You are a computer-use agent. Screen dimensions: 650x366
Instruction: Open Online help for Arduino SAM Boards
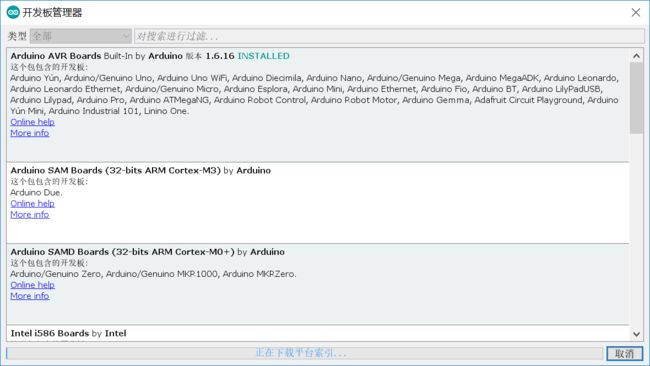[x=32, y=204]
